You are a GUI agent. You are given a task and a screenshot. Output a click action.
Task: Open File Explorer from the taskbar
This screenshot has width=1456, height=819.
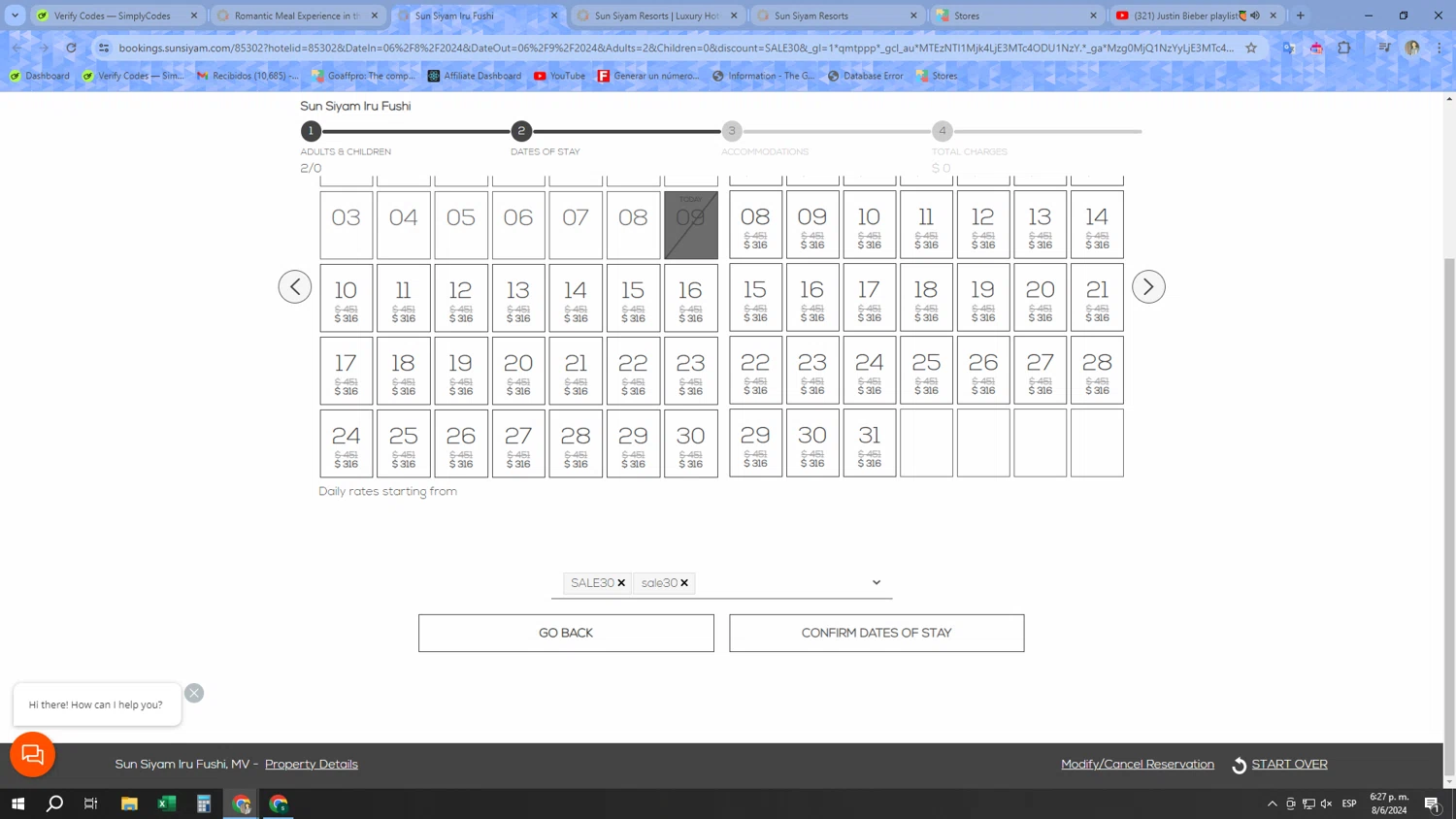(x=129, y=803)
